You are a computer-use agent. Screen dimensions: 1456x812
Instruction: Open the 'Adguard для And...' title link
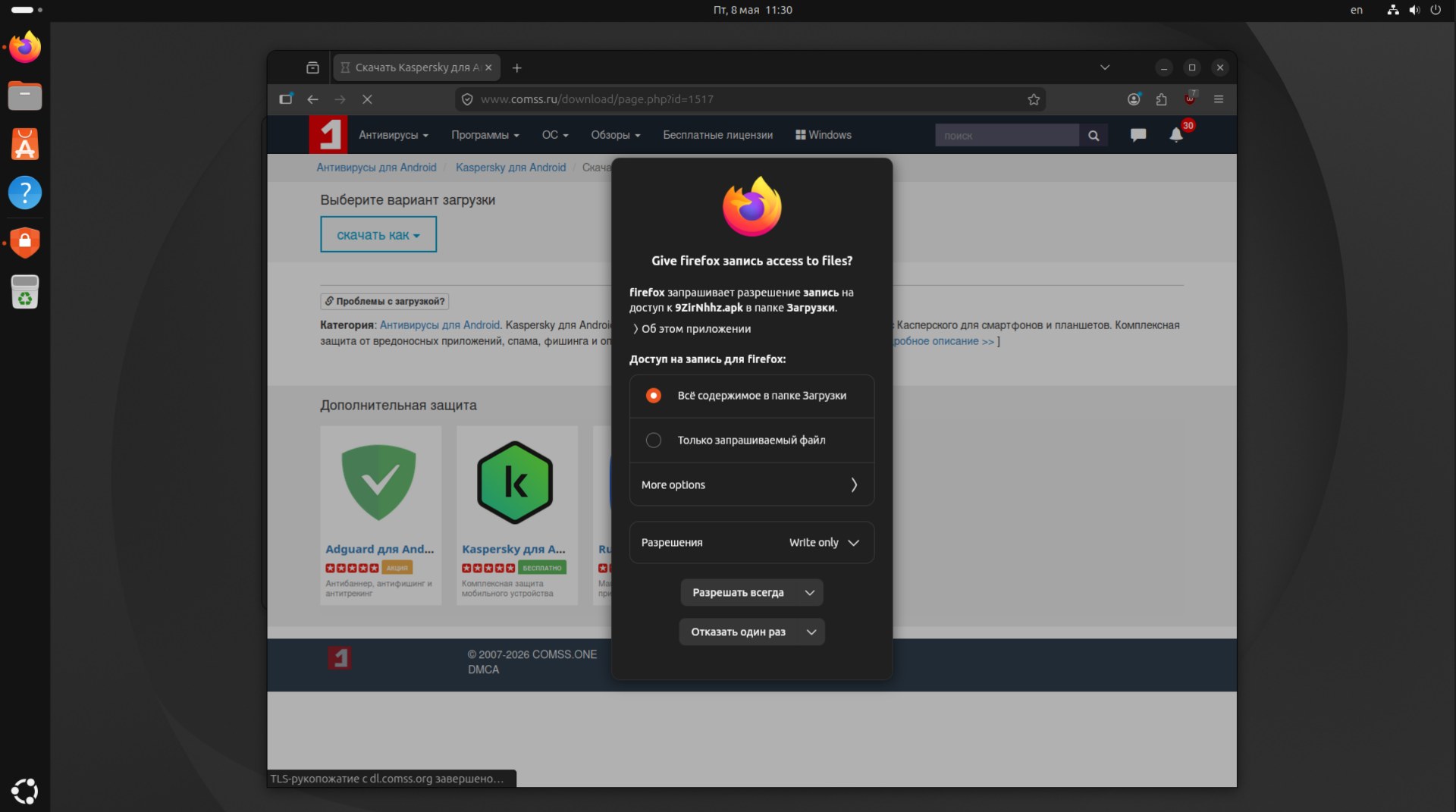point(380,550)
